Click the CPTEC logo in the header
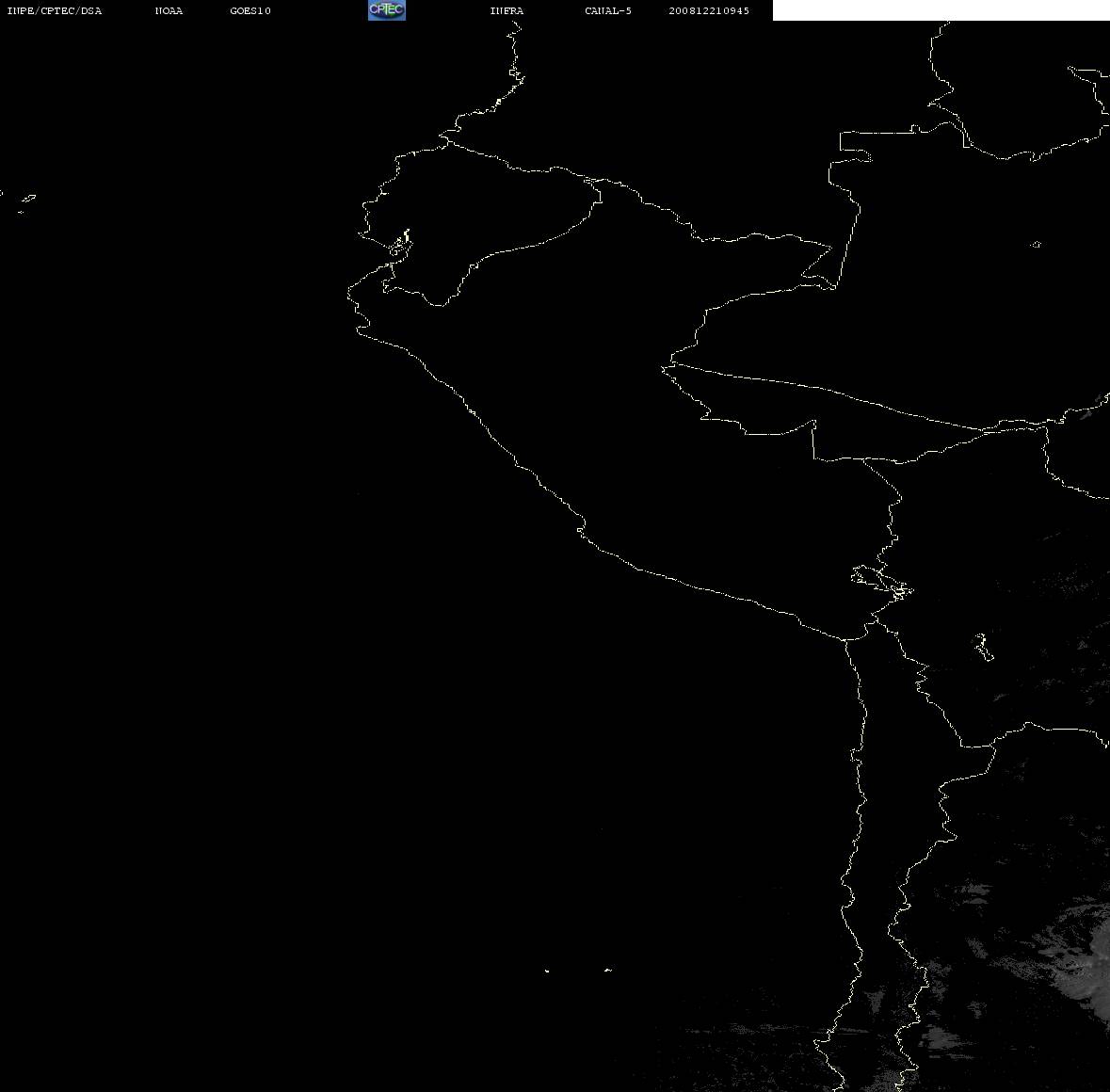The height and width of the screenshot is (1092, 1110). tap(387, 10)
